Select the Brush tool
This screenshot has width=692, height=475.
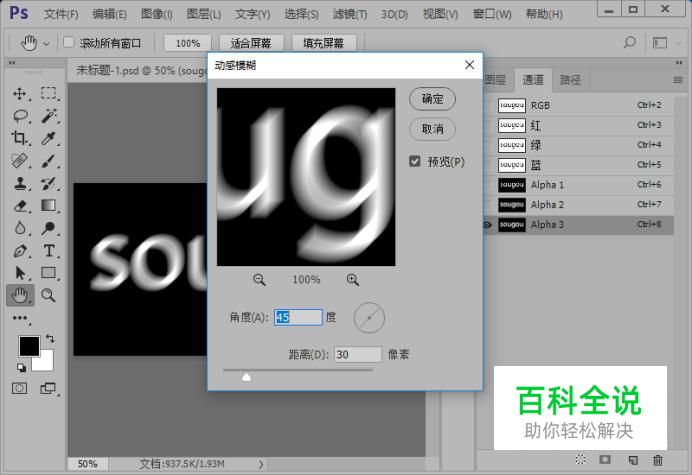tap(49, 161)
